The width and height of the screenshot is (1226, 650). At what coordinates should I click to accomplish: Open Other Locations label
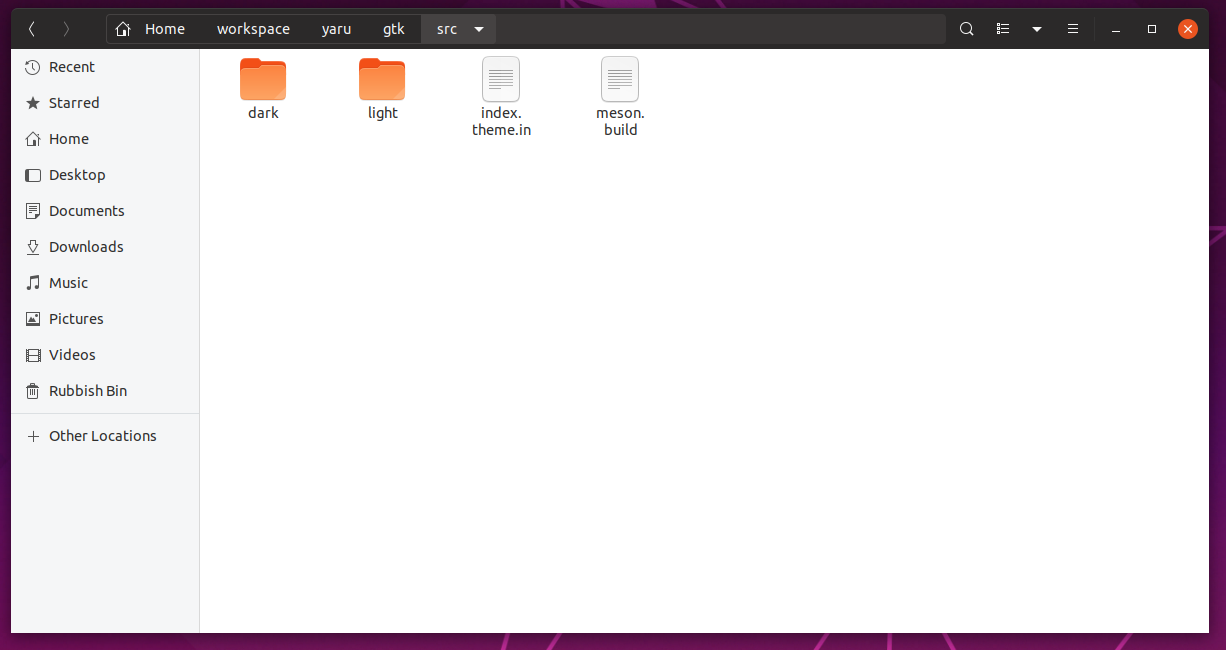[103, 436]
